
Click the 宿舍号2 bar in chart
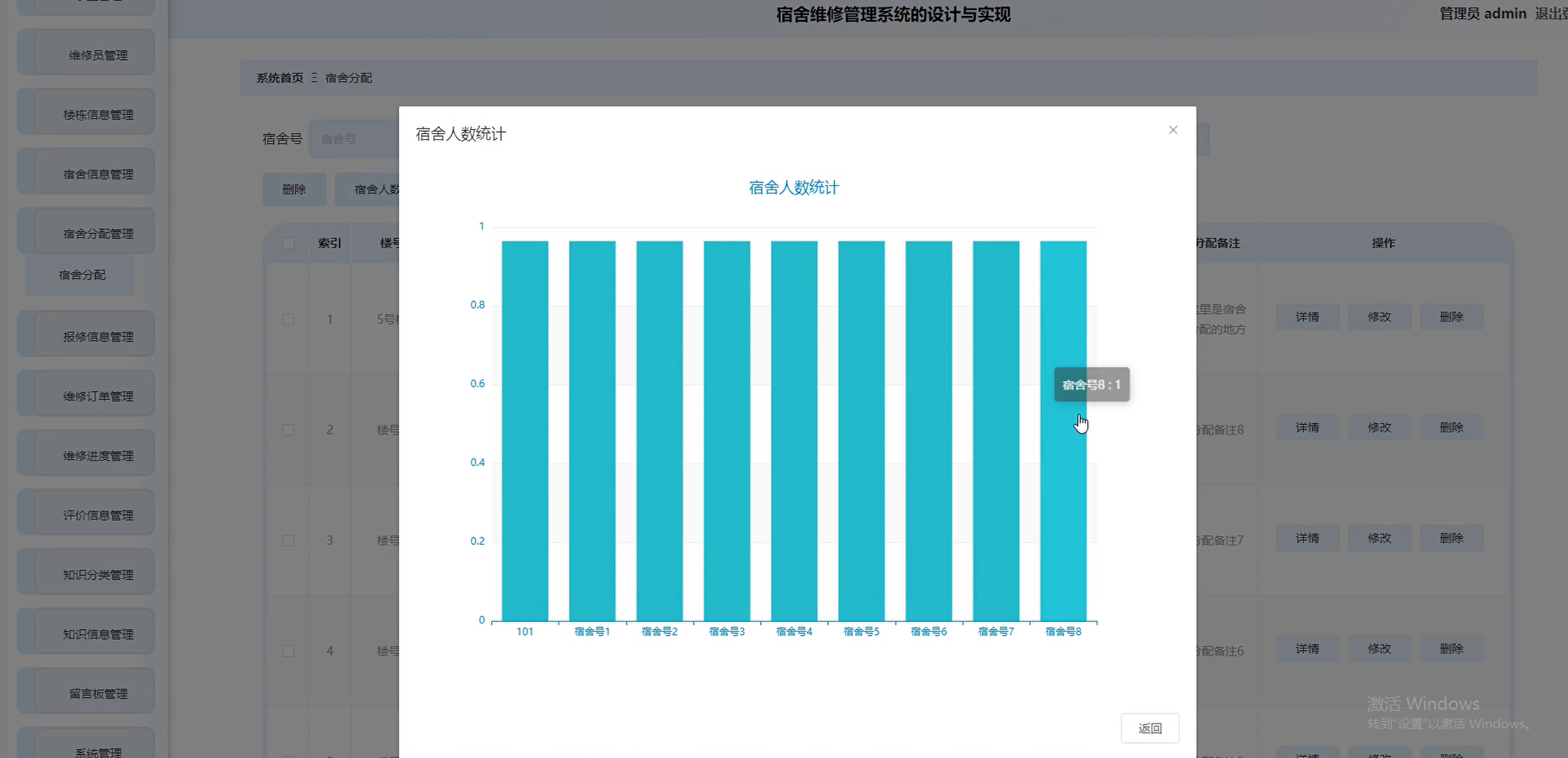pos(659,431)
